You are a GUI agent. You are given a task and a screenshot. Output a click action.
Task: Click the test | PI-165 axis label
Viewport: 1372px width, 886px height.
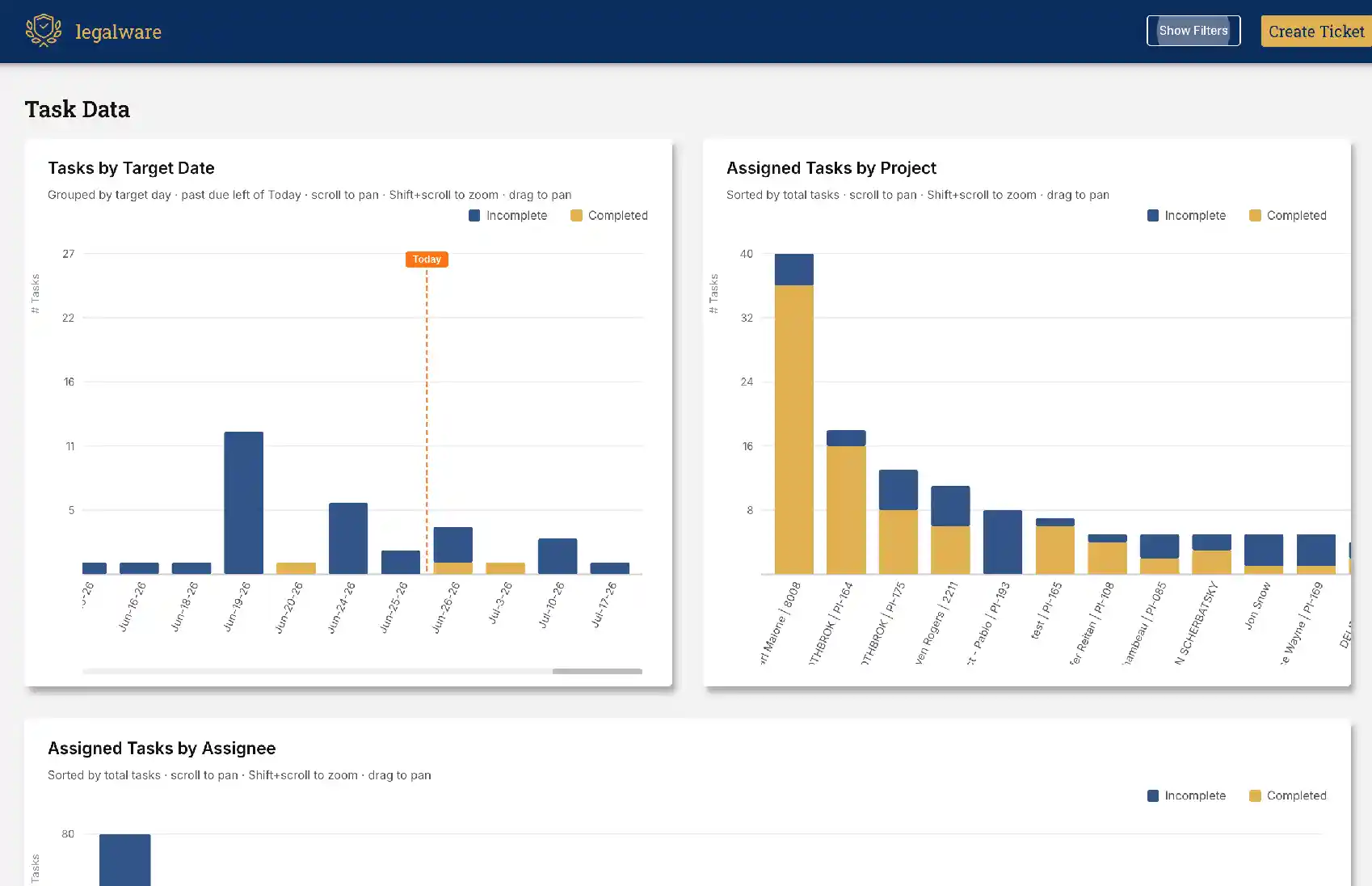click(x=1047, y=610)
